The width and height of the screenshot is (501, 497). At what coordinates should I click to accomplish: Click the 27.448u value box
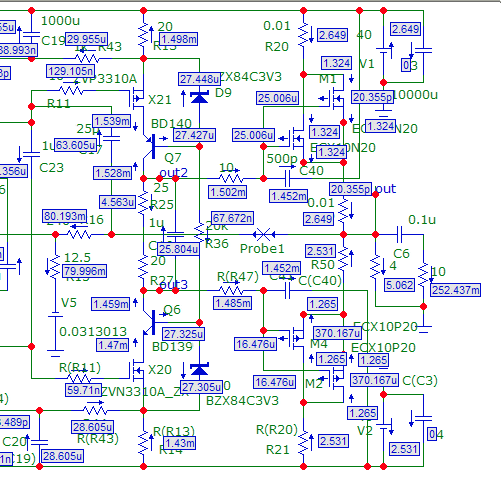point(199,79)
